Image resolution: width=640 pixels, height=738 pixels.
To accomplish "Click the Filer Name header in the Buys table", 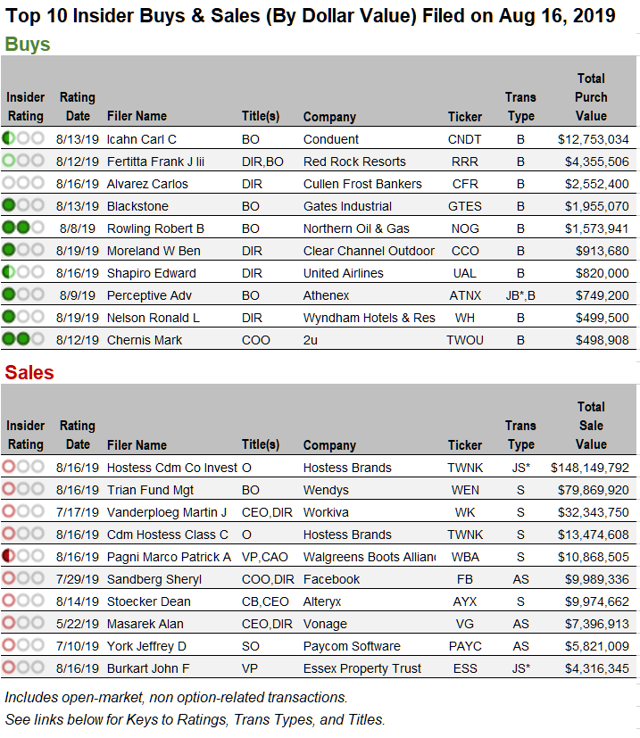I will coord(136,116).
